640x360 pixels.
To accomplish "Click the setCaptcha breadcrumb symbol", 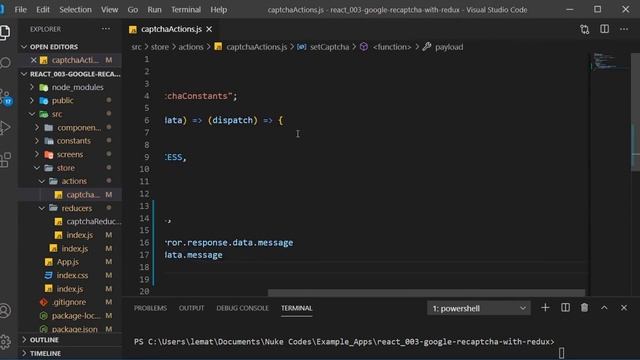I will [329, 47].
